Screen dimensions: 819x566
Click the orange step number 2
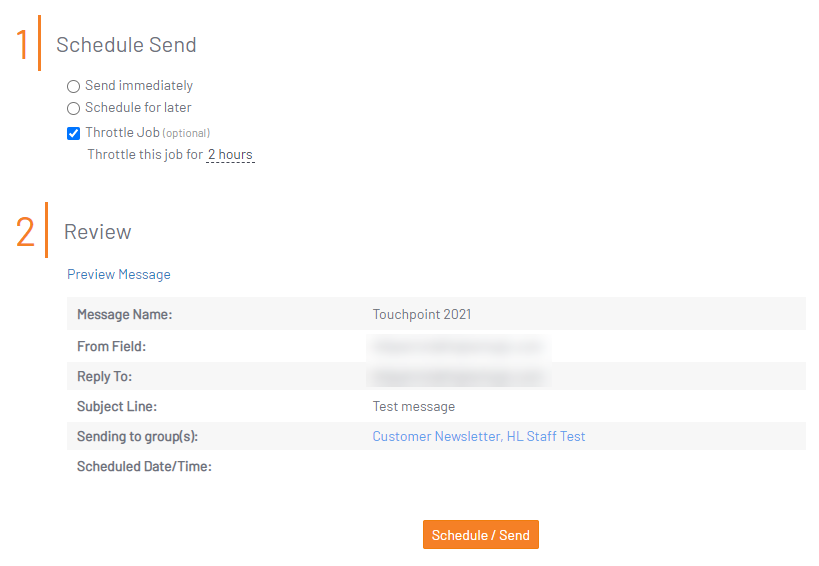click(25, 231)
